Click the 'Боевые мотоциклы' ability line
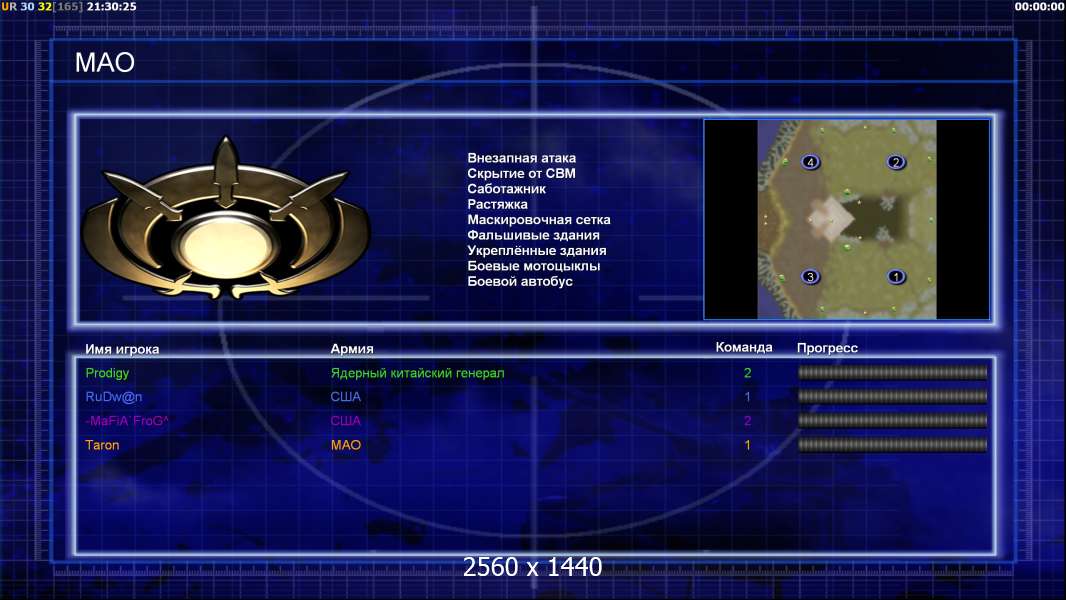Image resolution: width=1066 pixels, height=600 pixels. [534, 266]
